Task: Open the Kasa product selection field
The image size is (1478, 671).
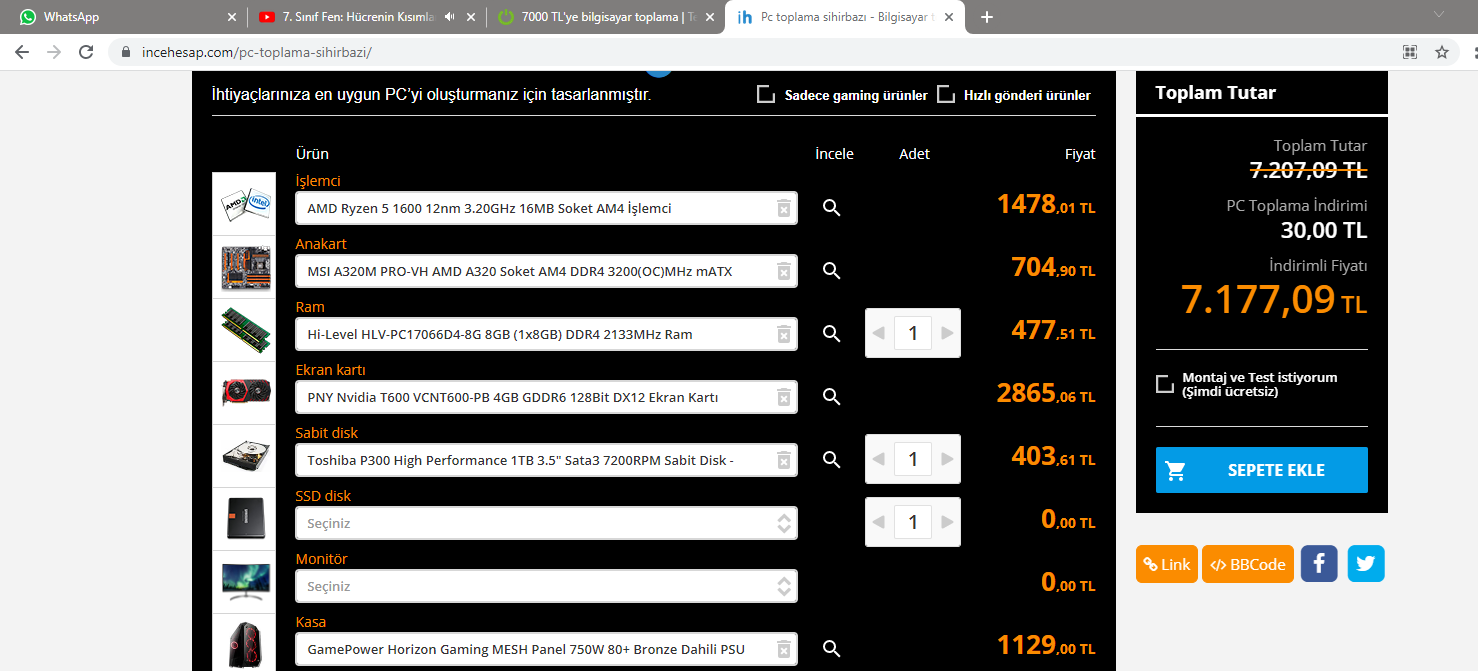Action: 546,649
